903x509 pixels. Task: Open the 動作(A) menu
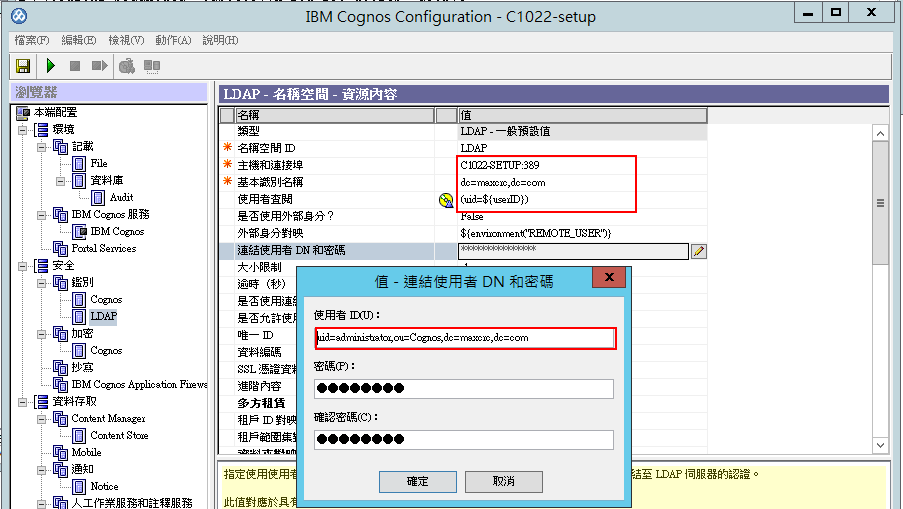coord(173,40)
